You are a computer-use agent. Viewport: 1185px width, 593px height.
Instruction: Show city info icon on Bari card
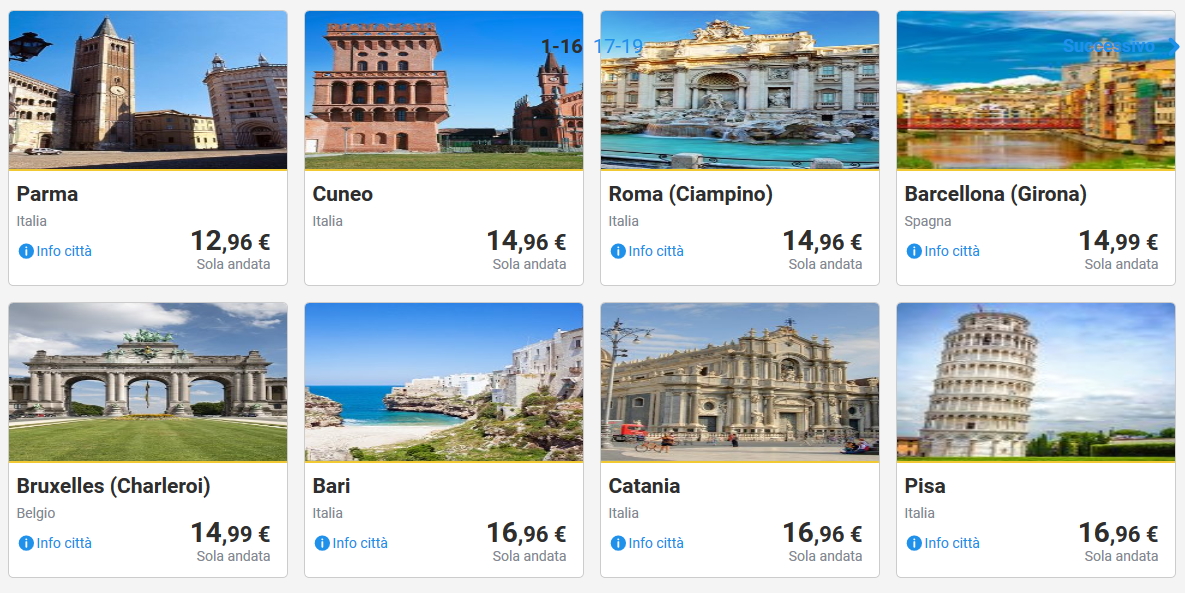pyautogui.click(x=322, y=543)
